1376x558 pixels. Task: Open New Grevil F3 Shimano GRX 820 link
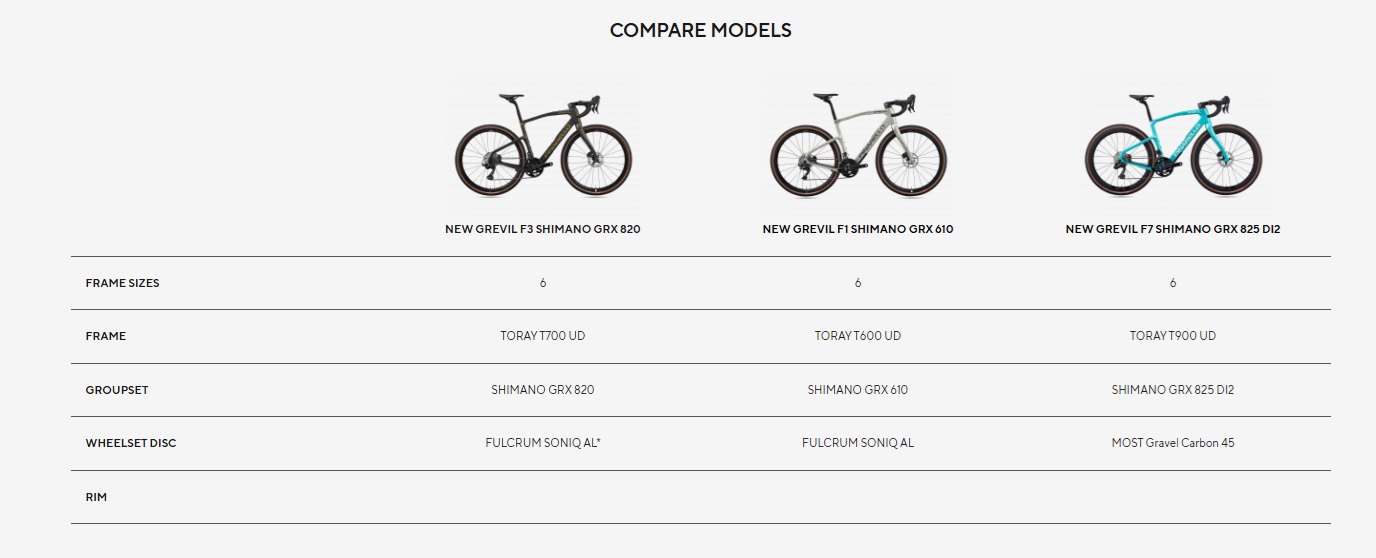(543, 229)
